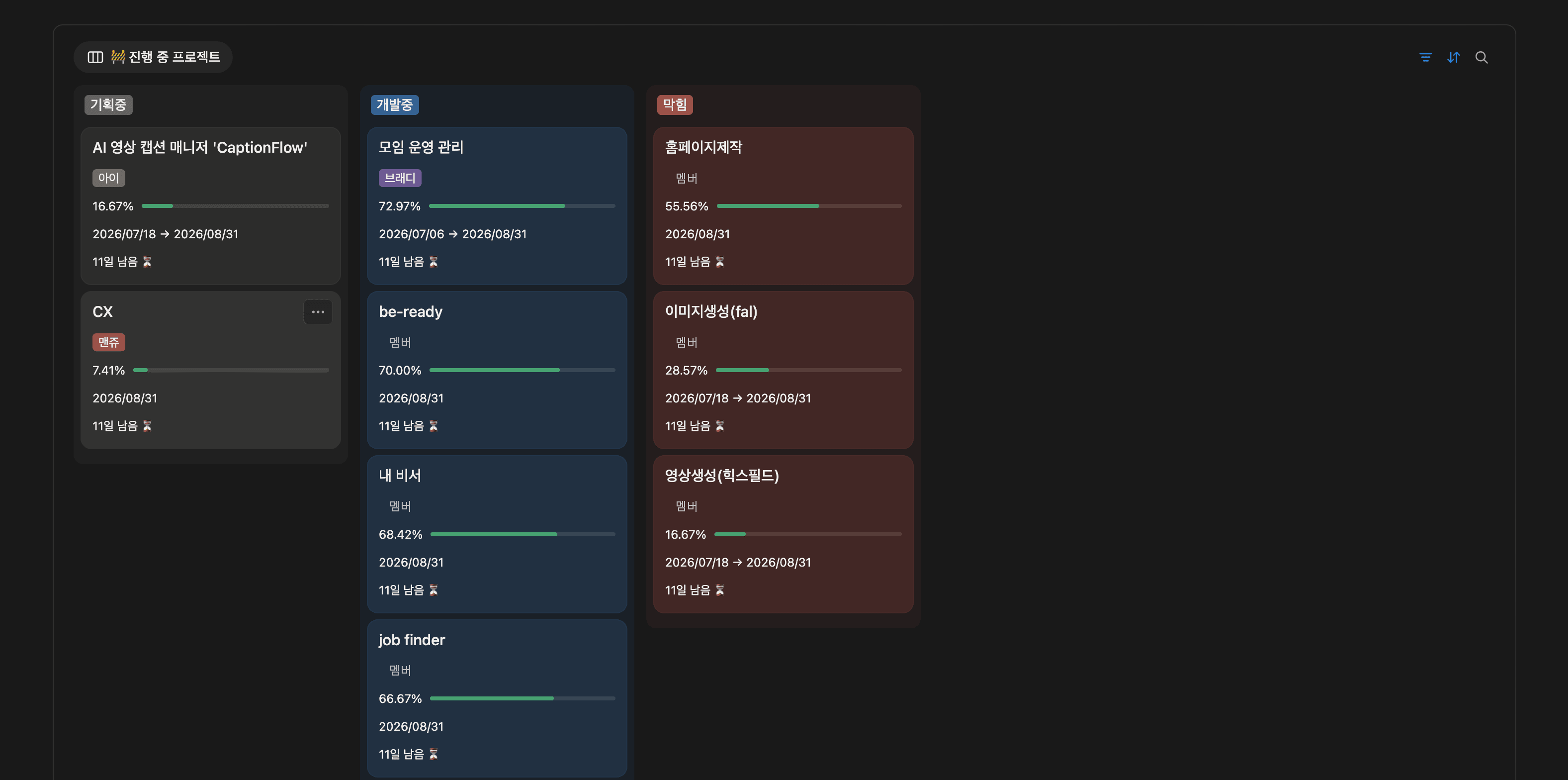Viewport: 1568px width, 780px height.
Task: Open the three-dot menu on CX card
Action: pyautogui.click(x=318, y=312)
